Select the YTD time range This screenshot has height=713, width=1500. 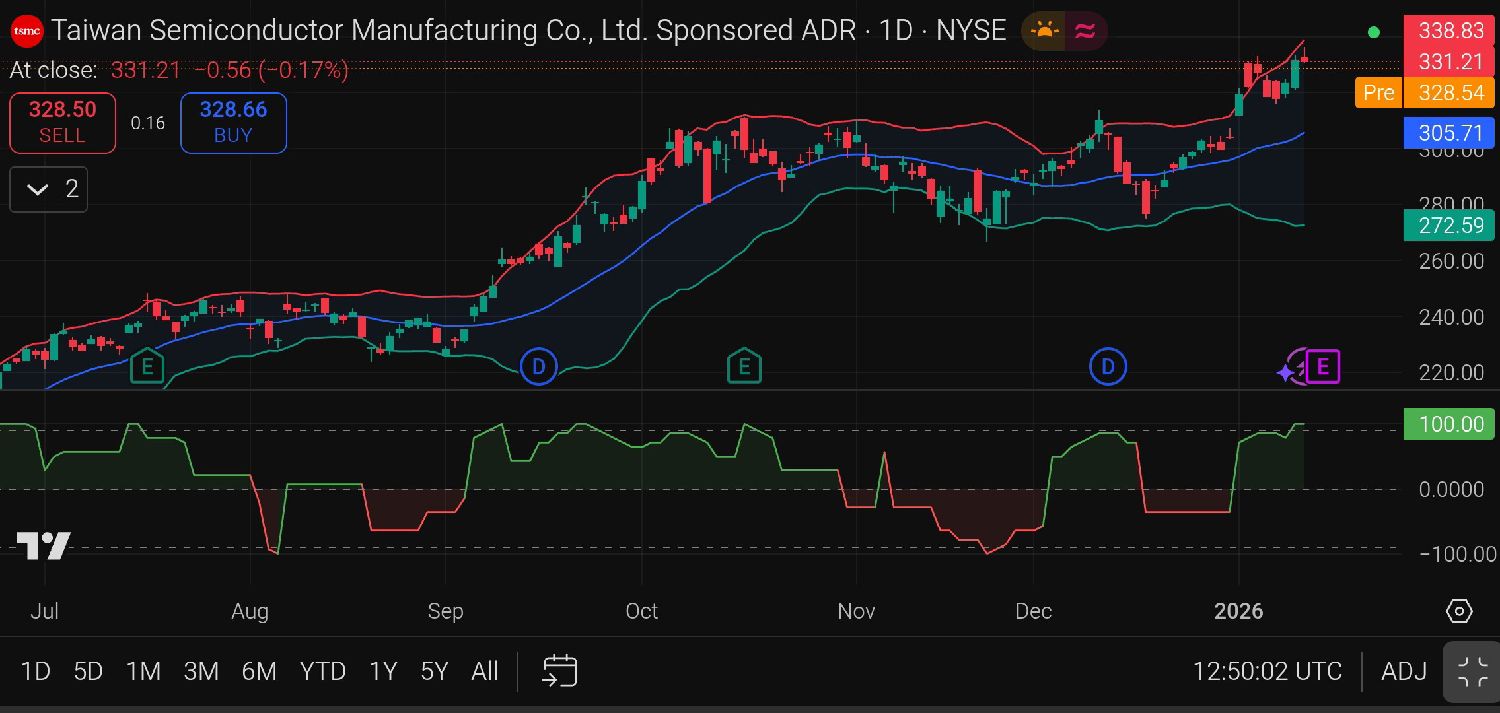322,671
